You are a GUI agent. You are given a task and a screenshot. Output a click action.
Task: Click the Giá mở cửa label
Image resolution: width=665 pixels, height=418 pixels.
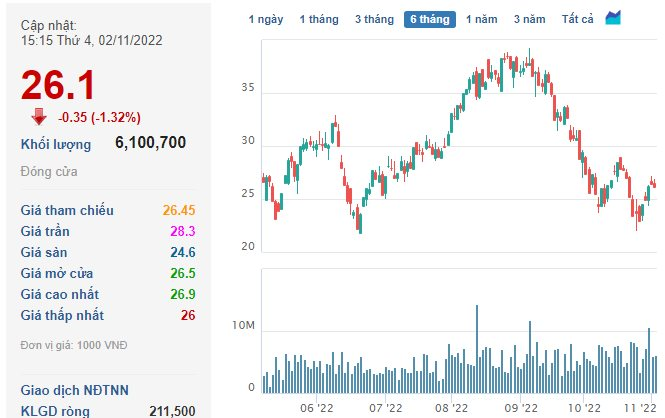(x=60, y=273)
